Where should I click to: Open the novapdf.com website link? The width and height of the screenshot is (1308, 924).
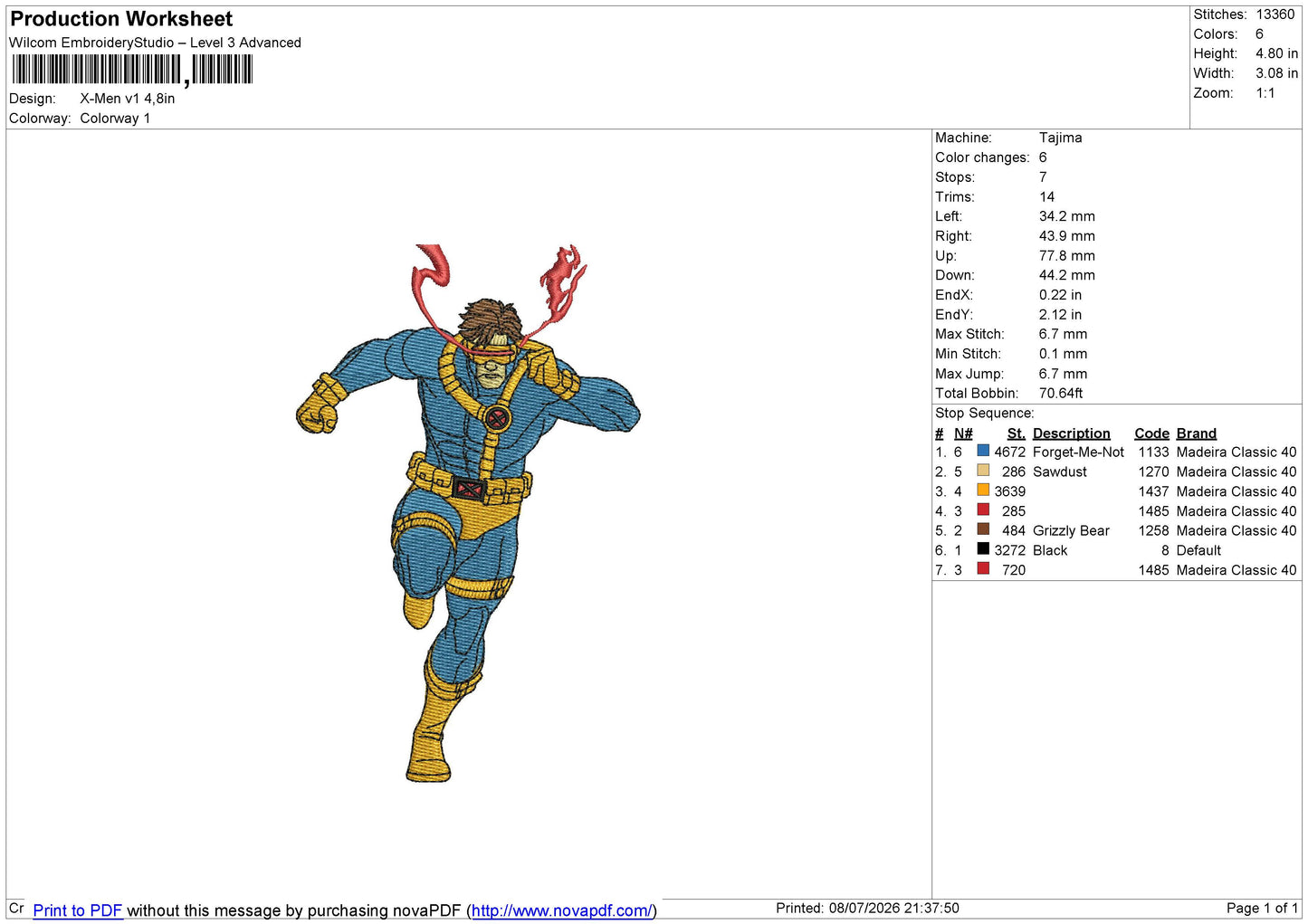[x=561, y=910]
